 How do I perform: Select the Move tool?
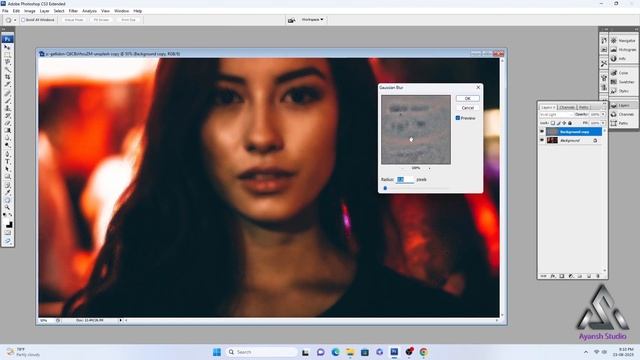[7, 47]
